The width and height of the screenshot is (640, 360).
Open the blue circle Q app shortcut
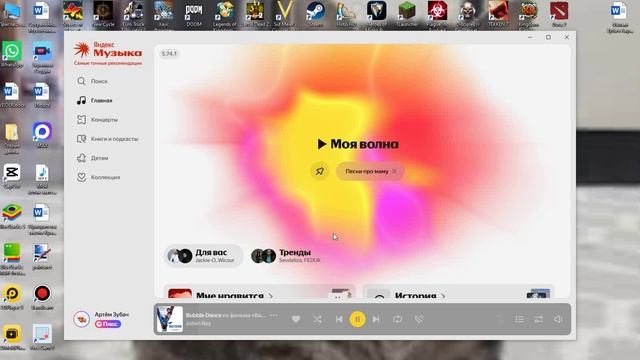pos(42,135)
